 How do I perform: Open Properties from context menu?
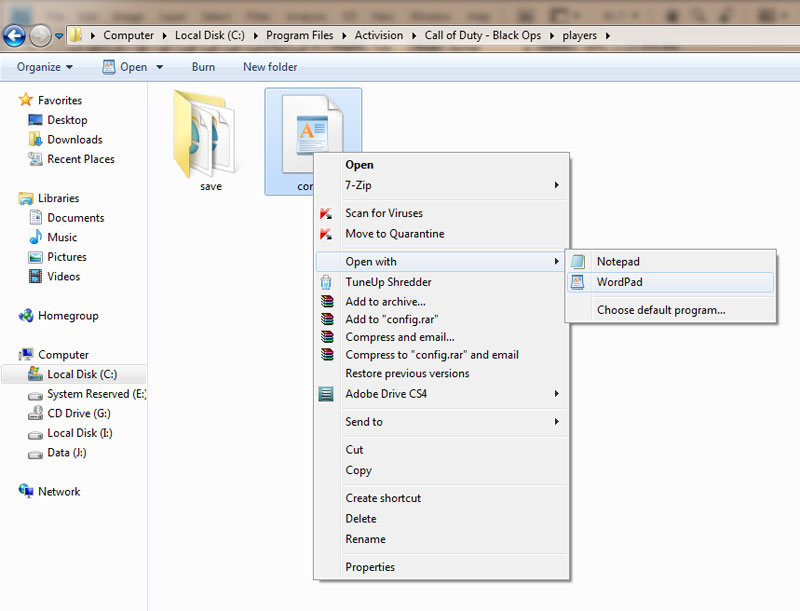click(x=442, y=567)
